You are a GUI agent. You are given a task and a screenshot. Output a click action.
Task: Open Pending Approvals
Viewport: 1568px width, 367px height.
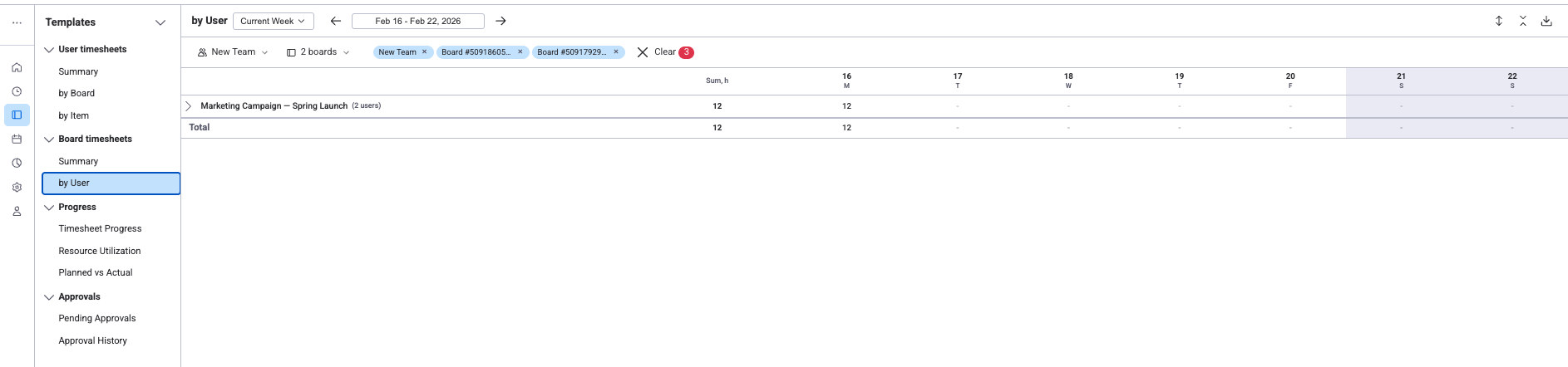(97, 318)
